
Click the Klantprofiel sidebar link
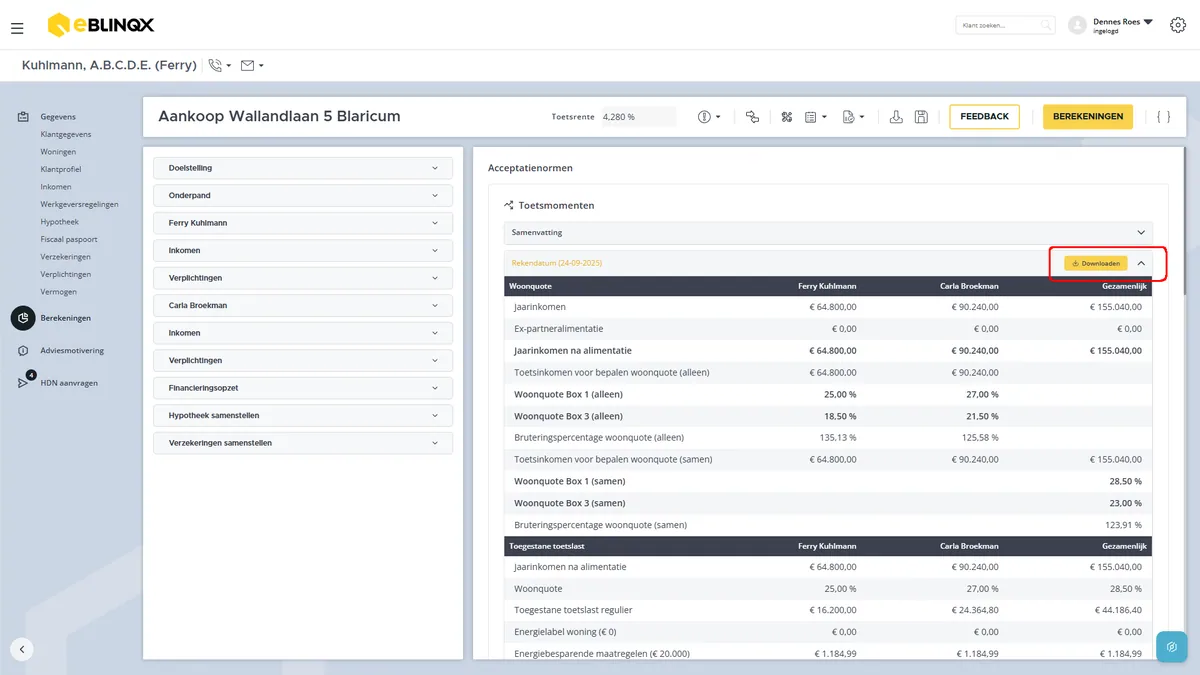[x=61, y=169]
